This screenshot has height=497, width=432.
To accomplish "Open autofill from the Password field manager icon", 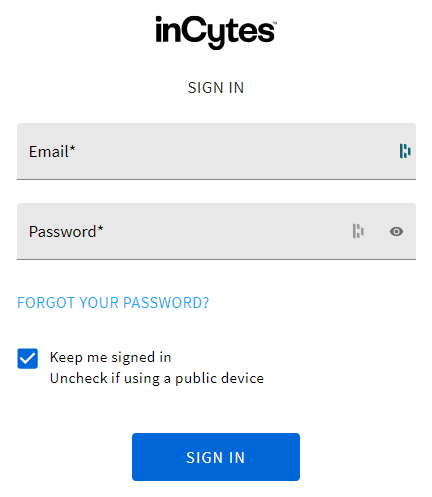I will click(x=358, y=231).
